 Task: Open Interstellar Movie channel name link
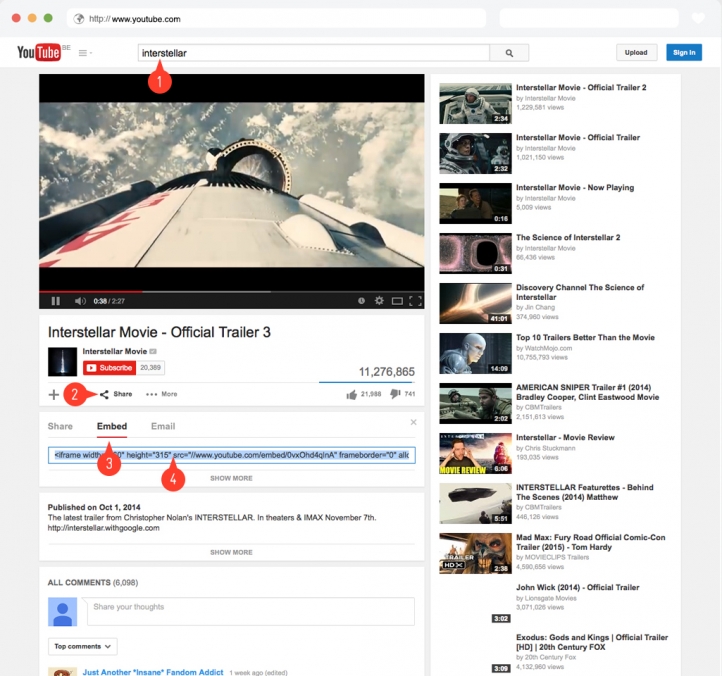point(115,351)
